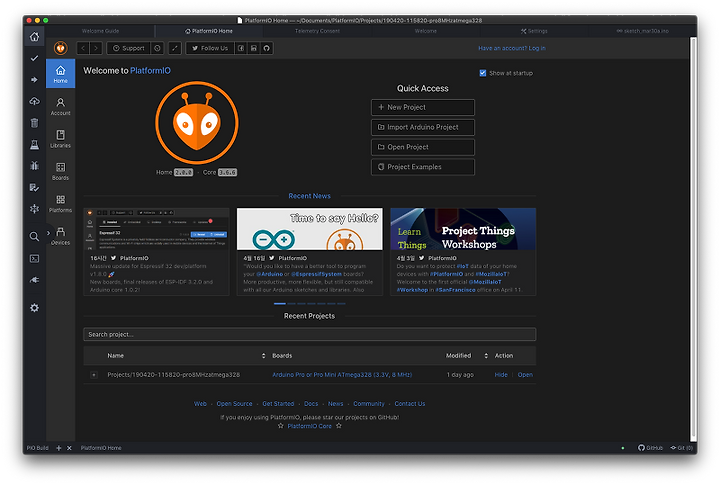
Task: Select Home in PlatformIO sidebar
Action: 61,73
